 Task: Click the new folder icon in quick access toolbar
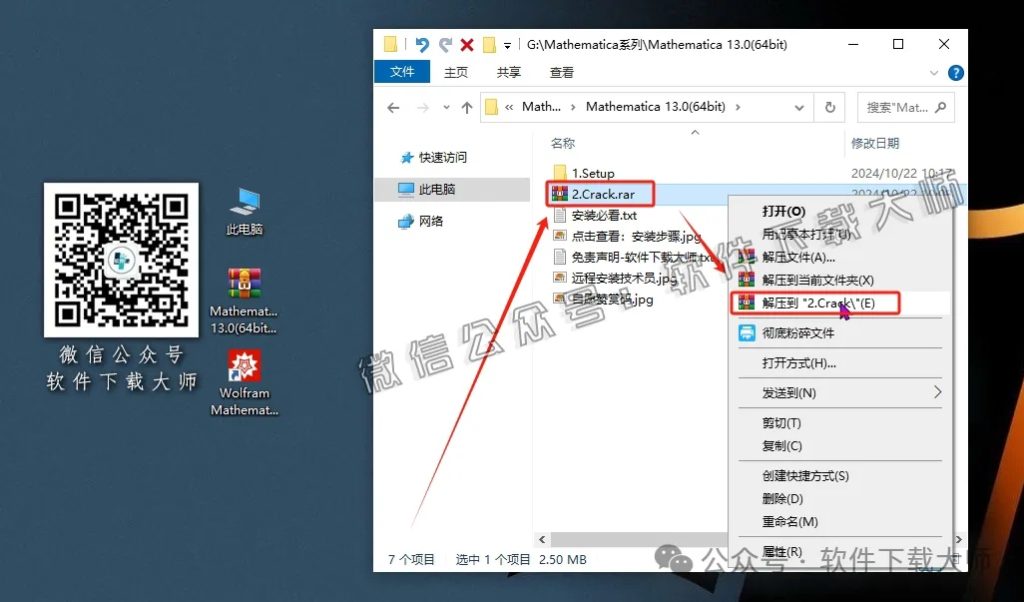488,44
